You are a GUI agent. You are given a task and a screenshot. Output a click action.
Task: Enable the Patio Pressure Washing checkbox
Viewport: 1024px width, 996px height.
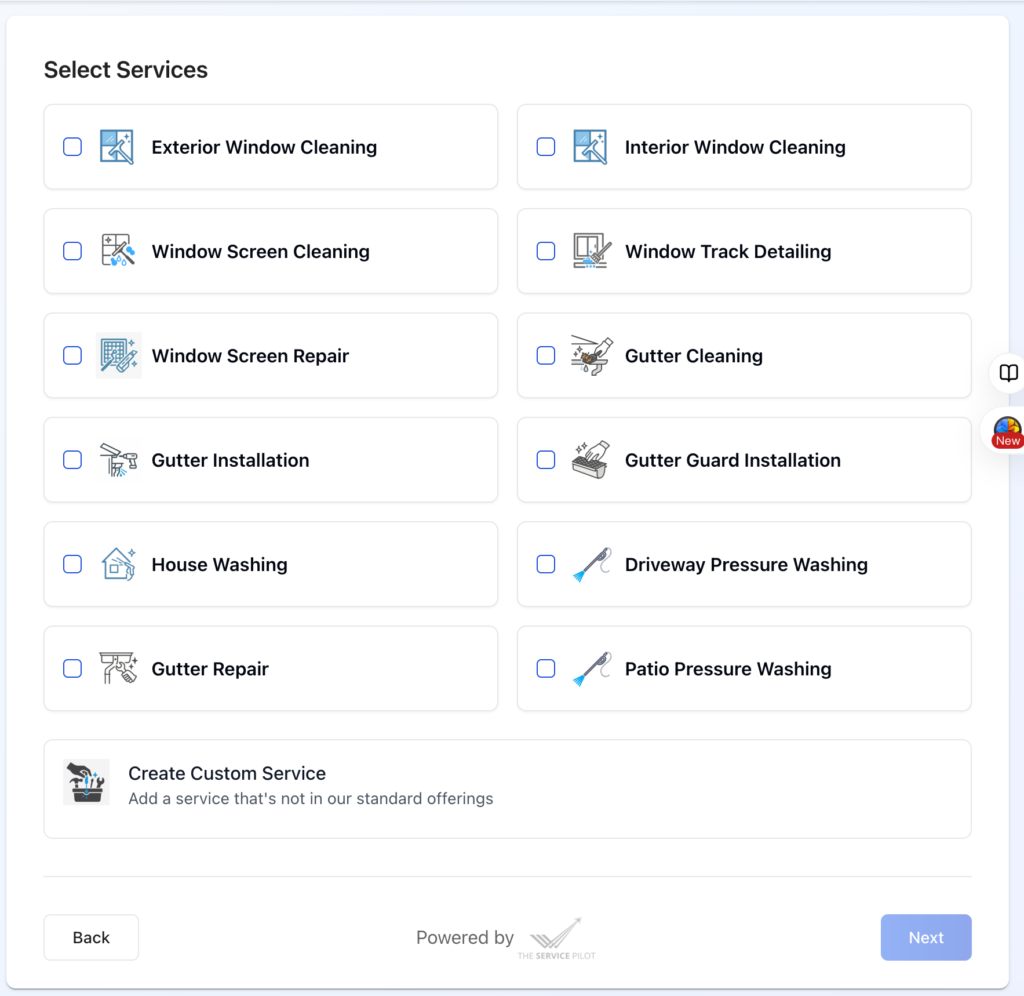pos(546,668)
